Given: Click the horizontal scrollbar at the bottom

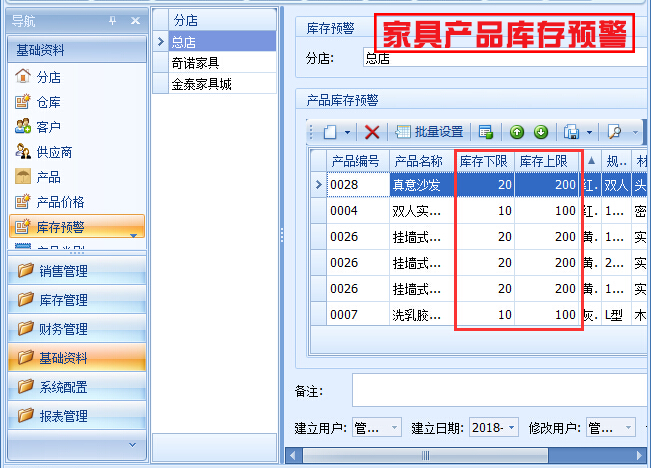Looking at the screenshot, I should click(470, 456).
